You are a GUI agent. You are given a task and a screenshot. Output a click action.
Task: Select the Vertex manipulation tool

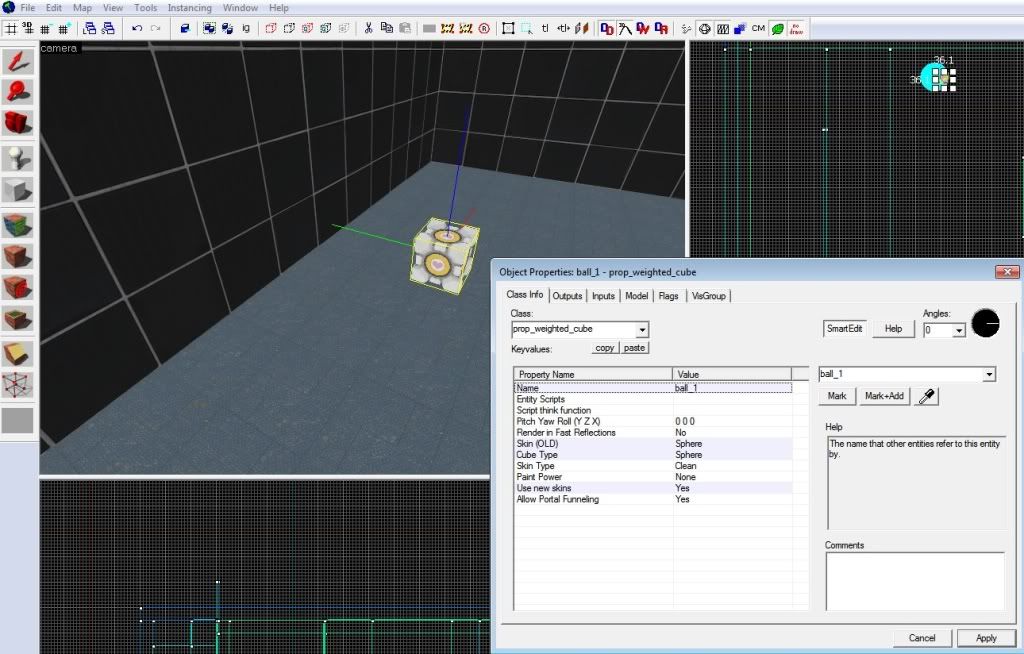click(x=18, y=385)
